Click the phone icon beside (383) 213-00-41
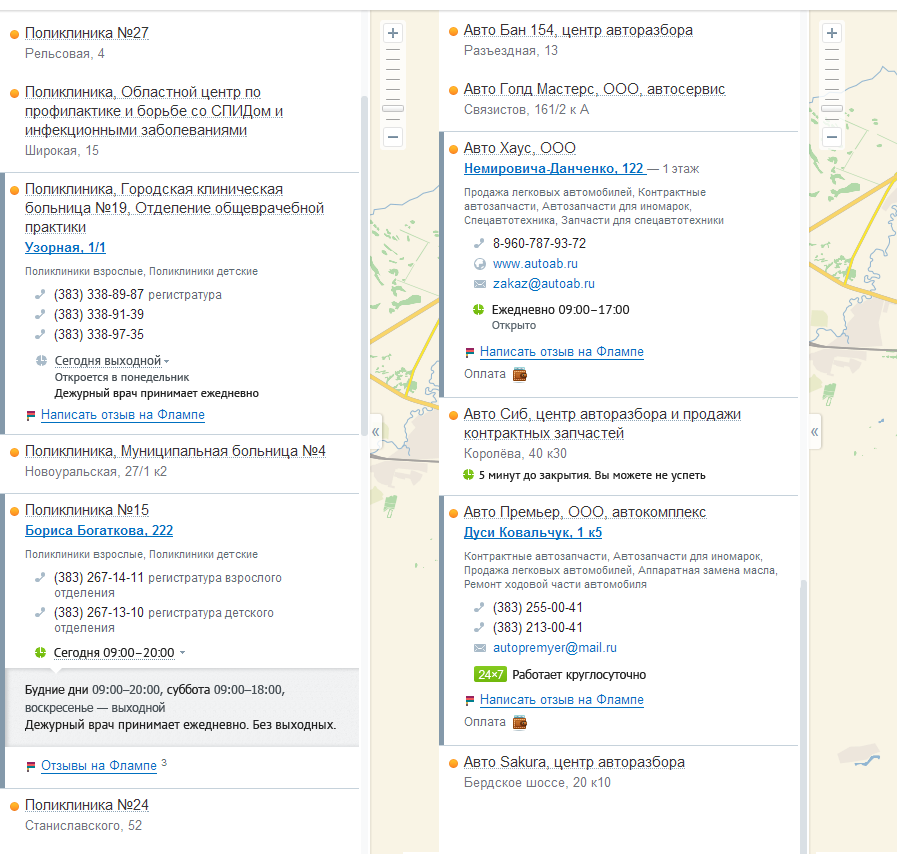Image resolution: width=897 pixels, height=854 pixels. [479, 627]
